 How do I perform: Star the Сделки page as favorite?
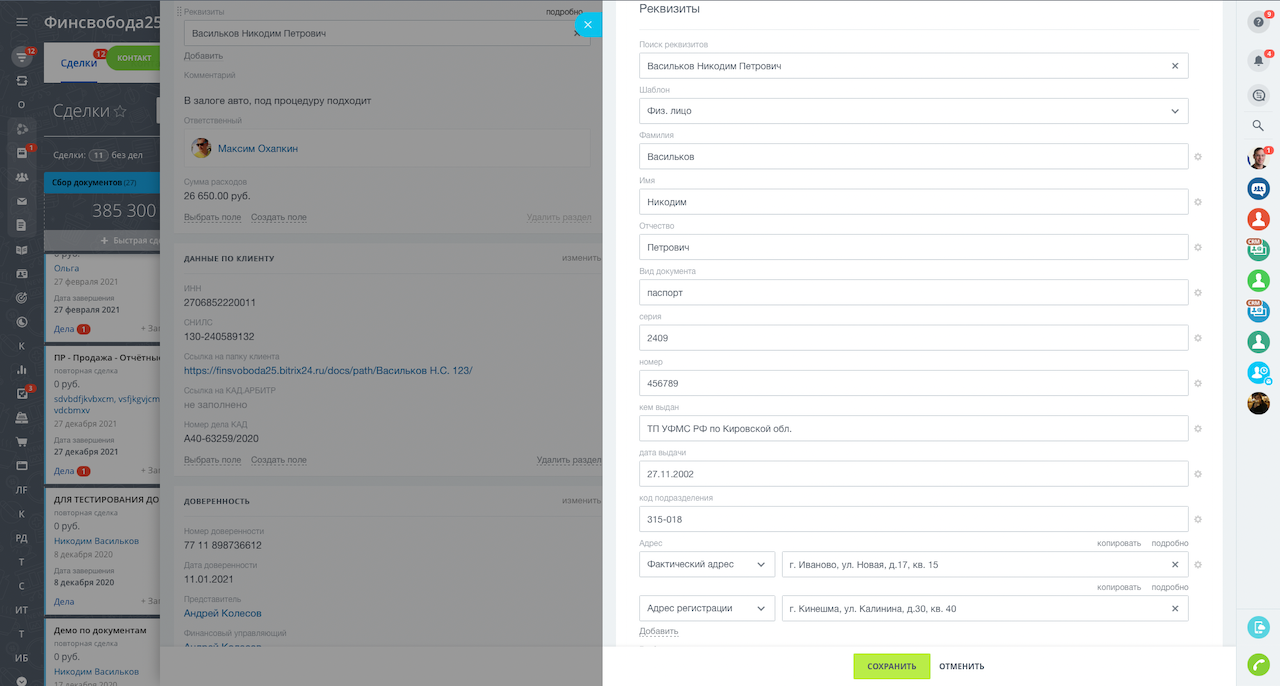(x=120, y=111)
